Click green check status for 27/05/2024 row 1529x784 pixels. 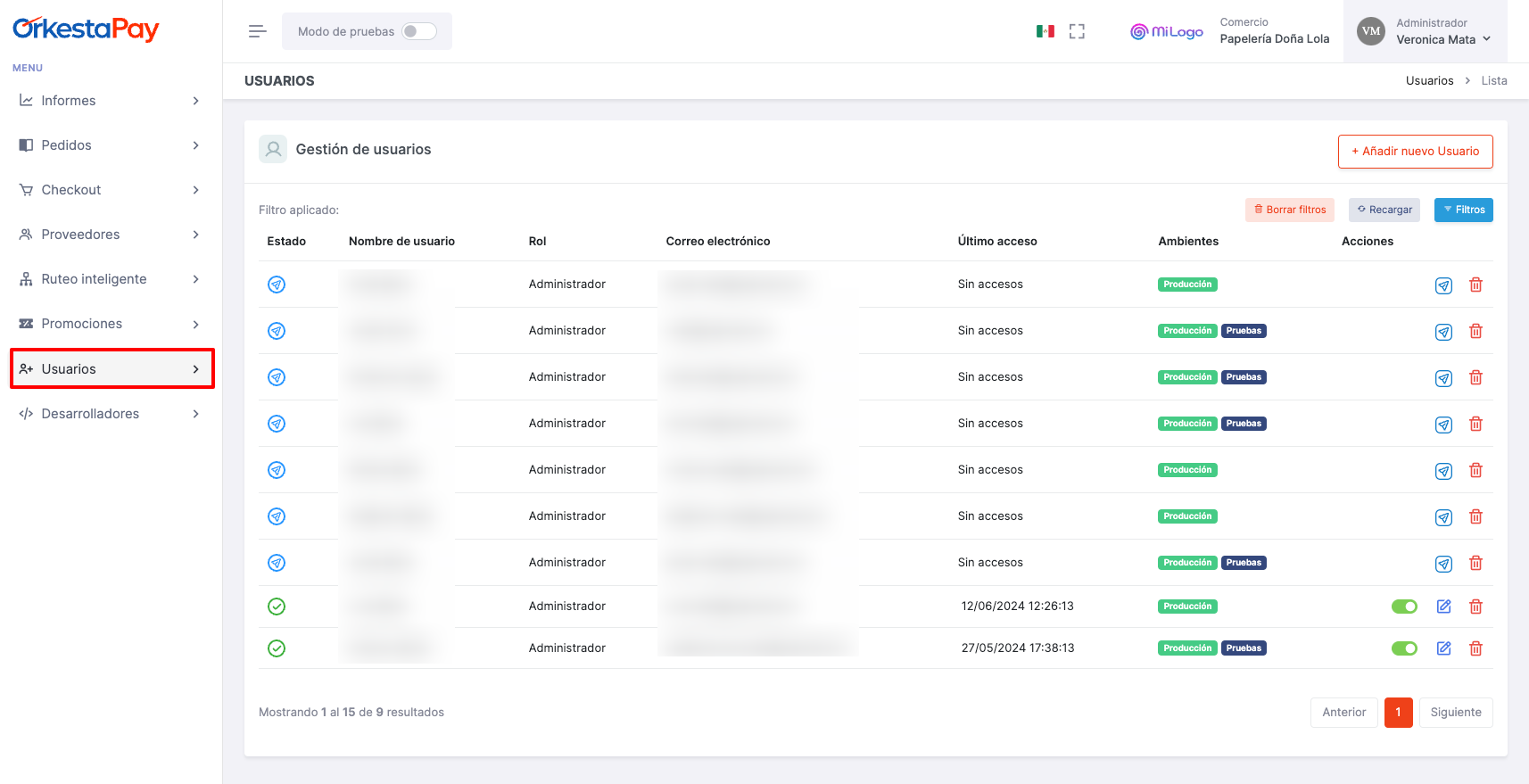click(x=277, y=648)
